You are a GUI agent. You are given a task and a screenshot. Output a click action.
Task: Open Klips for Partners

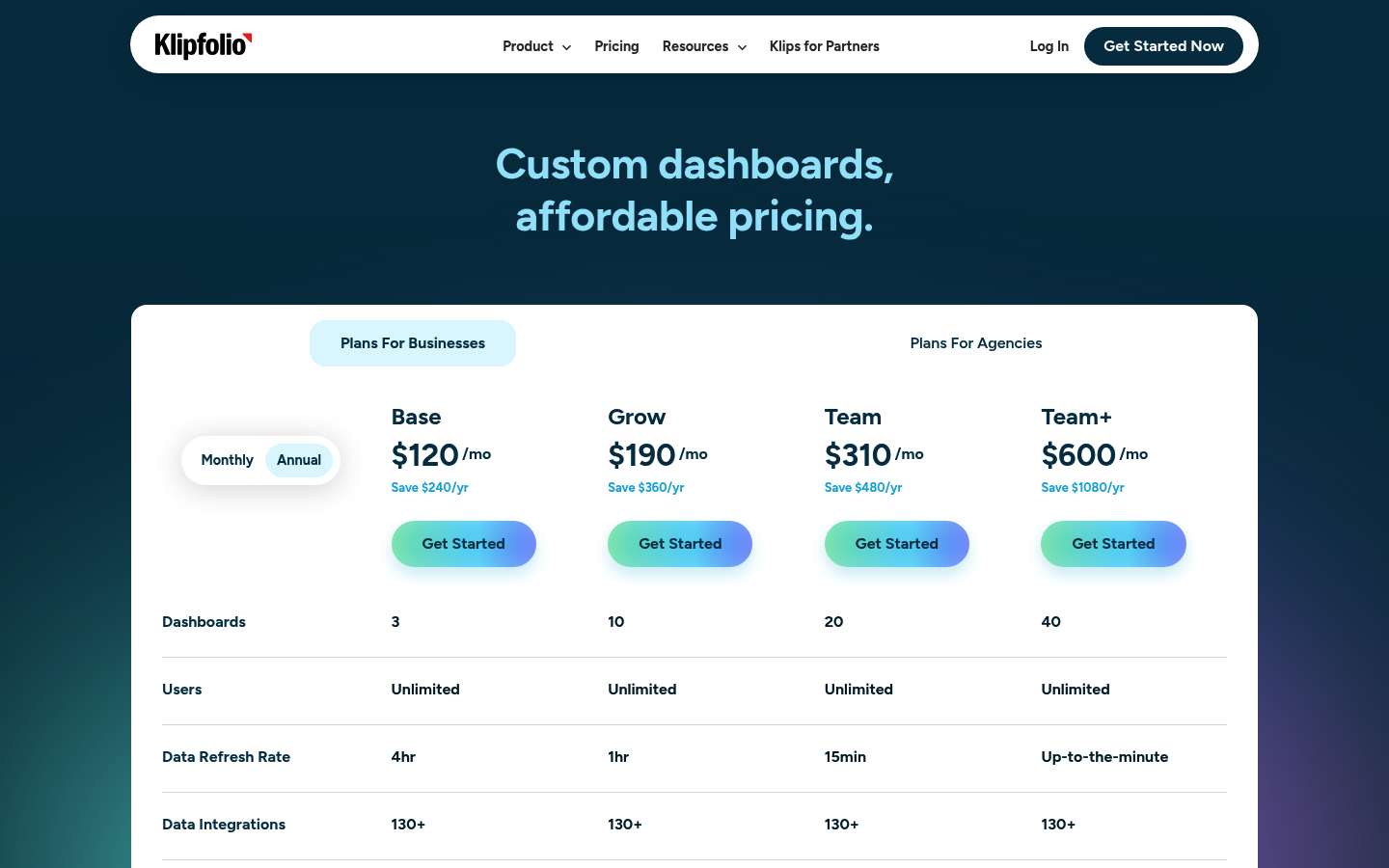(825, 46)
